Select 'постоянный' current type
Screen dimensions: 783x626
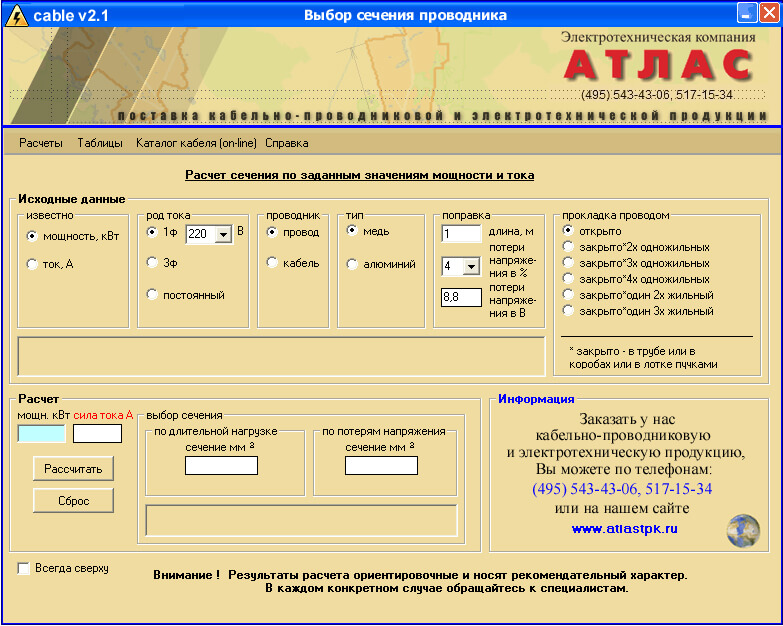[x=152, y=295]
